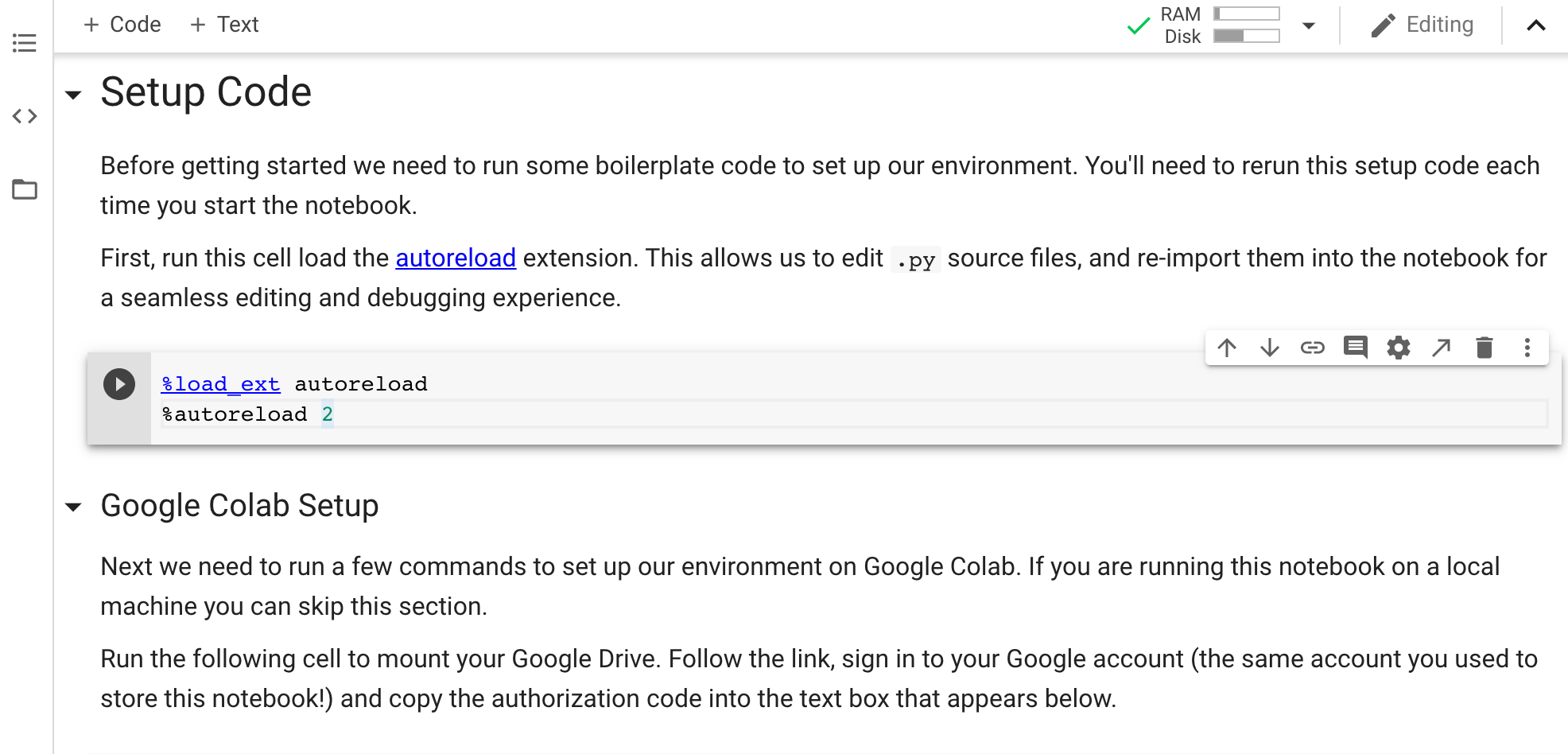This screenshot has height=754, width=1568.
Task: Collapse the Google Colab Setup section
Action: pyautogui.click(x=73, y=507)
